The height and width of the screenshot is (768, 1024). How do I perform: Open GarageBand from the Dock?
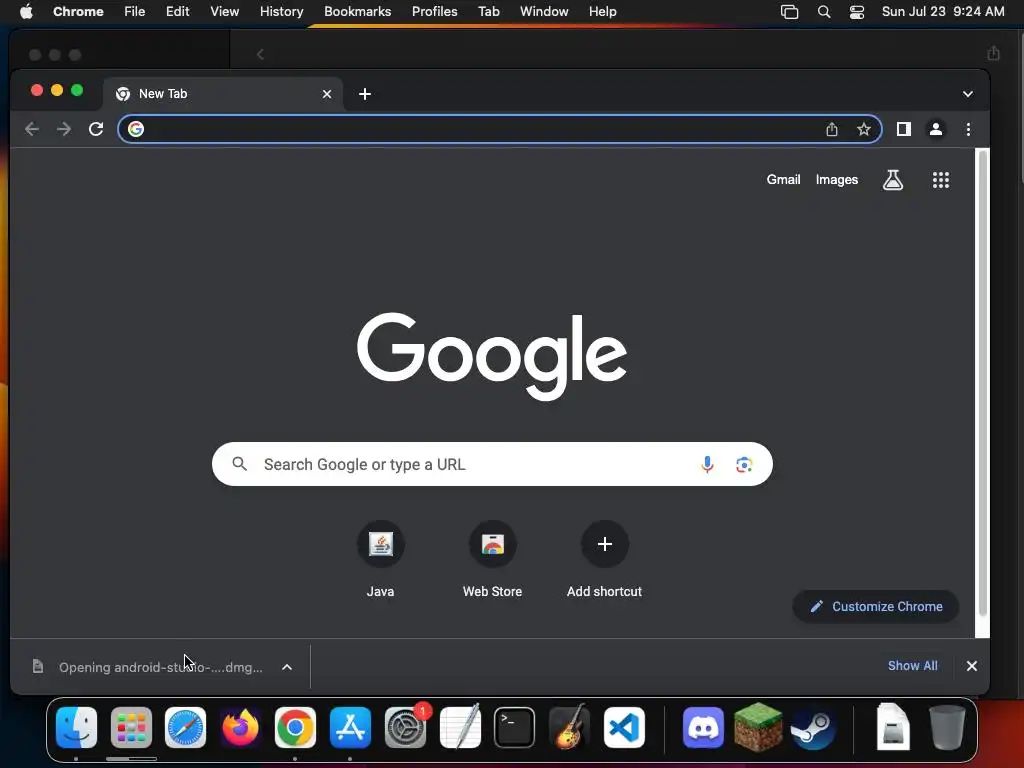click(x=569, y=728)
